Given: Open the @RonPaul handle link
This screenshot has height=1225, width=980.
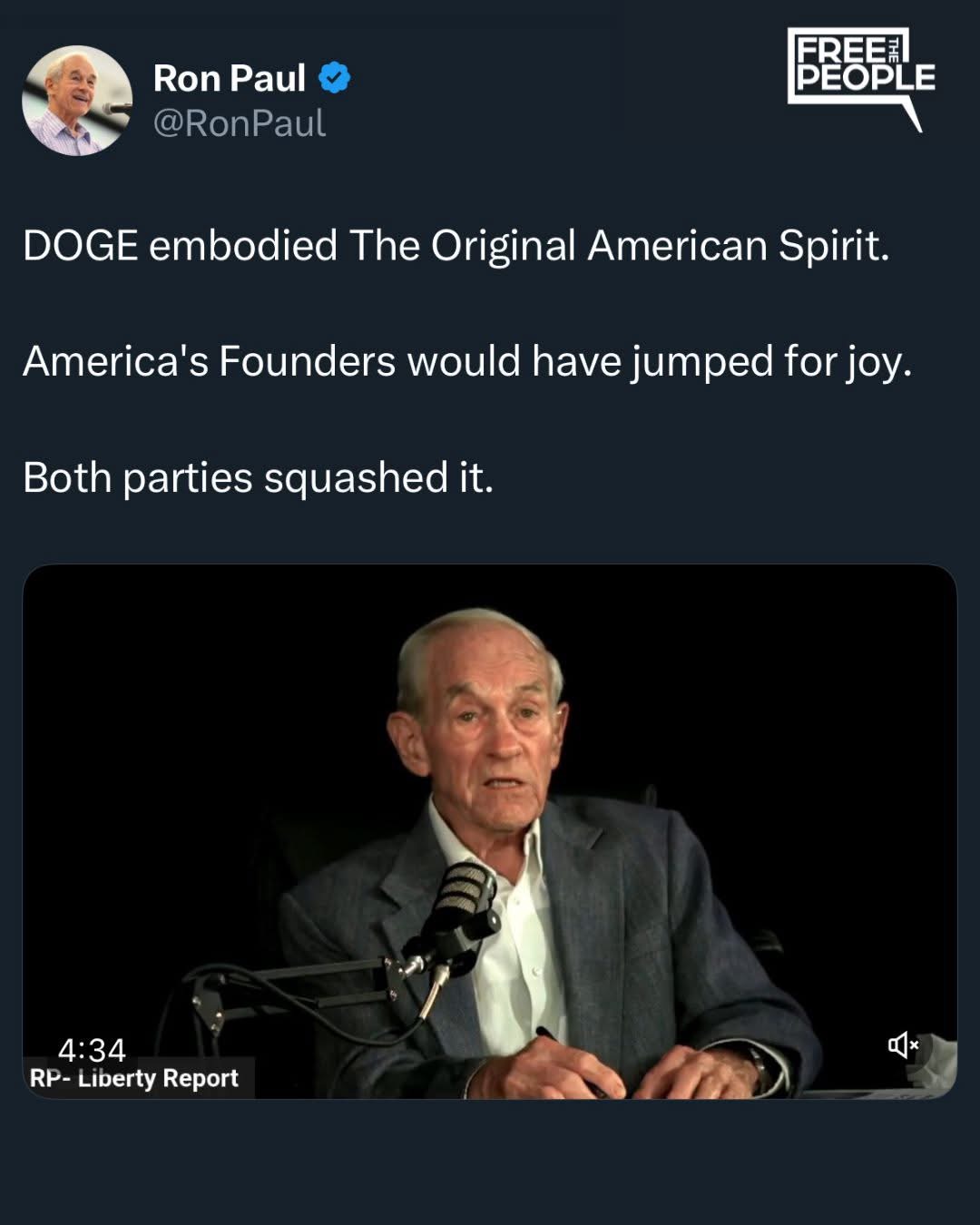Looking at the screenshot, I should 239,123.
